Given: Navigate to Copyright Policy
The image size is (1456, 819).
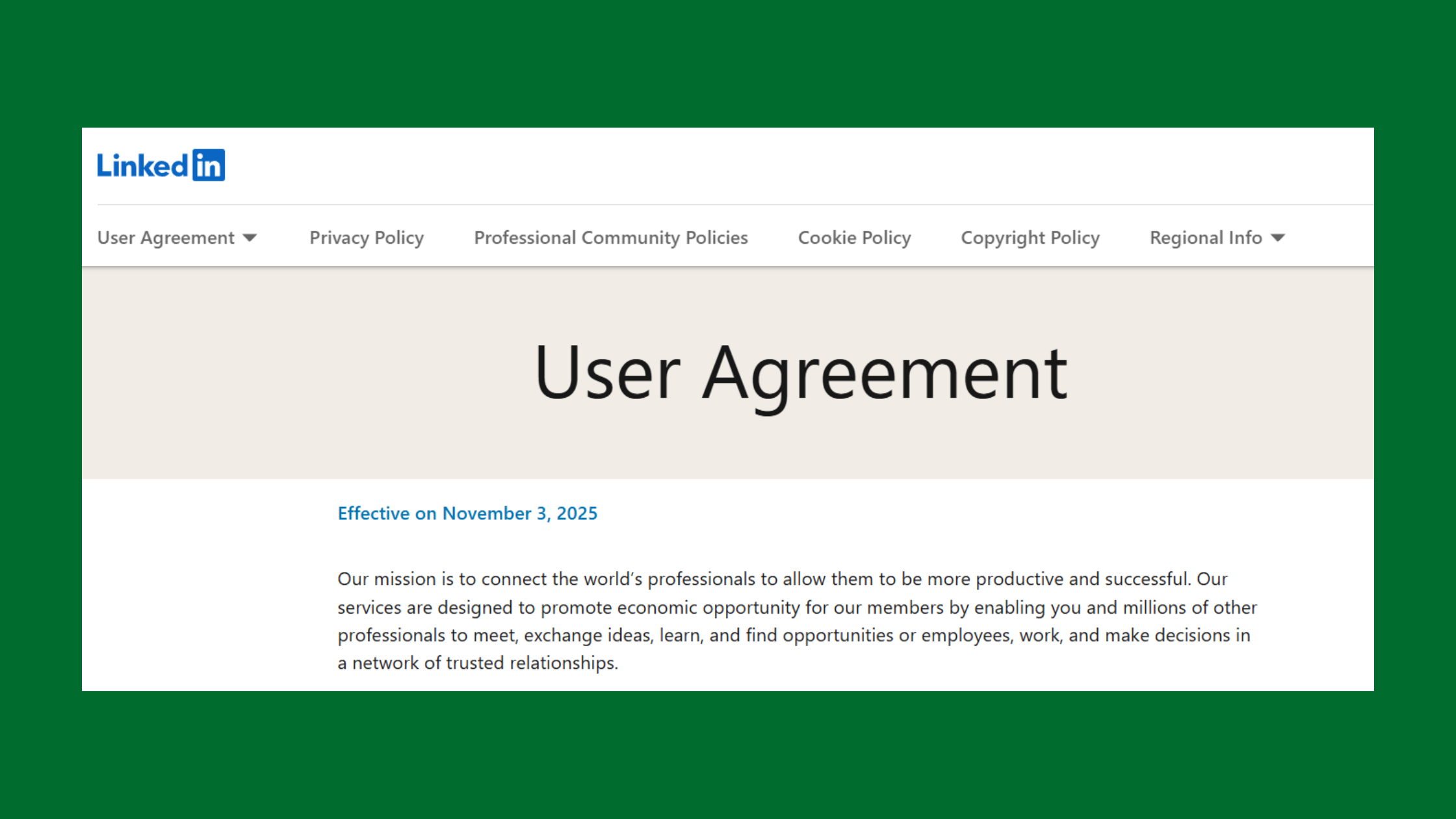Looking at the screenshot, I should pyautogui.click(x=1030, y=238).
